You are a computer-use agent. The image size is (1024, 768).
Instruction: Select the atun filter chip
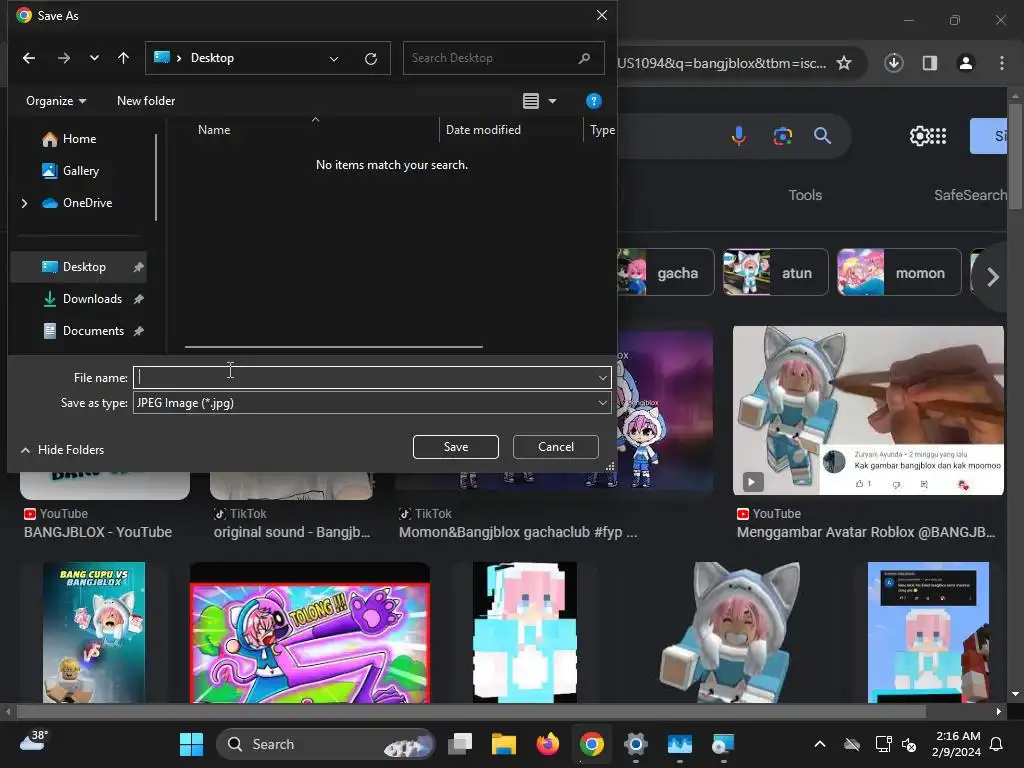pyautogui.click(x=775, y=272)
